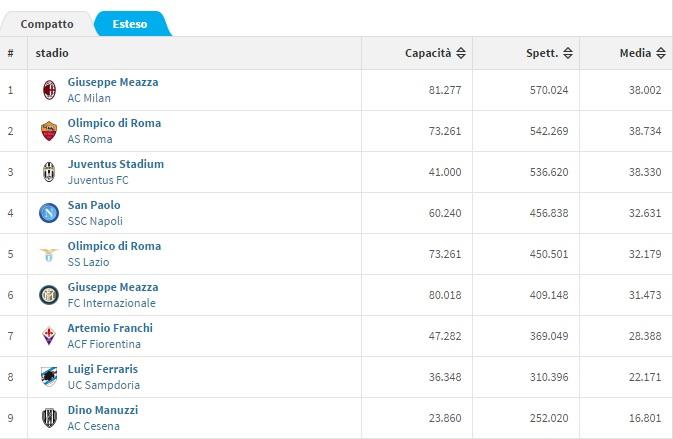The width and height of the screenshot is (673, 439).
Task: Click the AC Milan club crest
Action: point(48,90)
